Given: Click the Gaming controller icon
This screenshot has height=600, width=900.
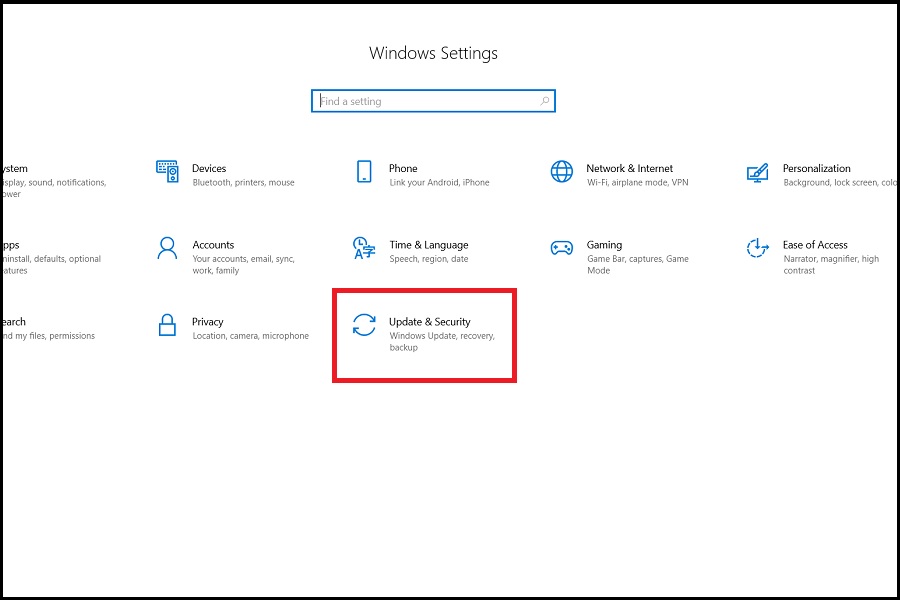Looking at the screenshot, I should coord(562,248).
